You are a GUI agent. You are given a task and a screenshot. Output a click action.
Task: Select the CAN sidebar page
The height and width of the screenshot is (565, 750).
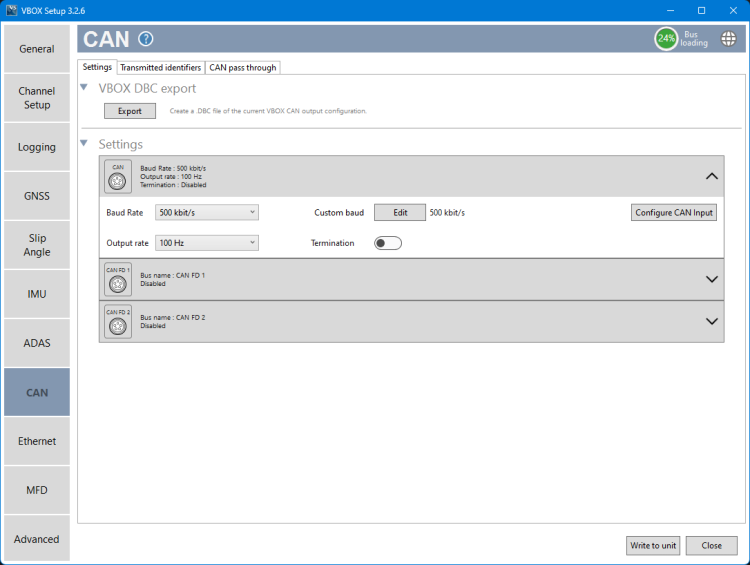click(37, 392)
